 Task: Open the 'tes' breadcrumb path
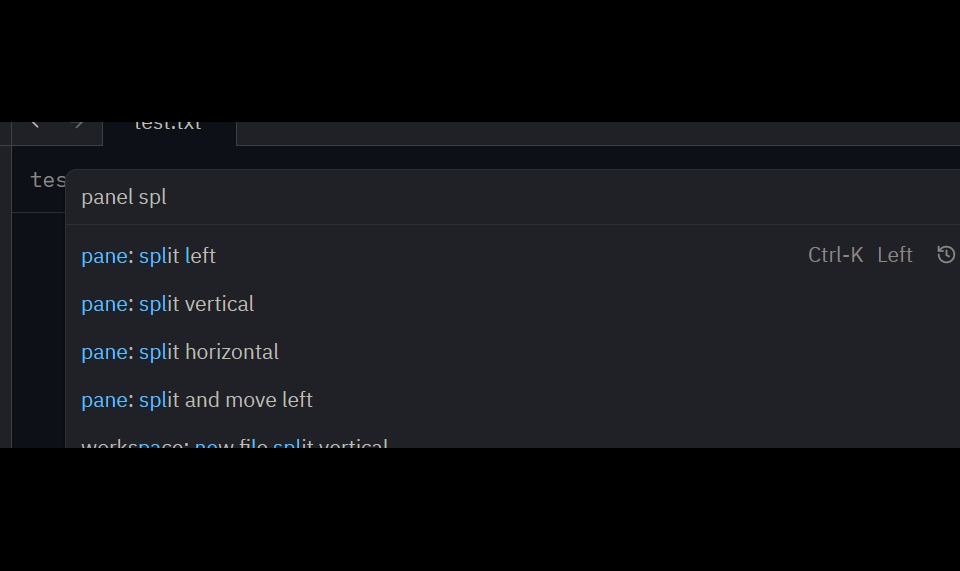coord(48,180)
